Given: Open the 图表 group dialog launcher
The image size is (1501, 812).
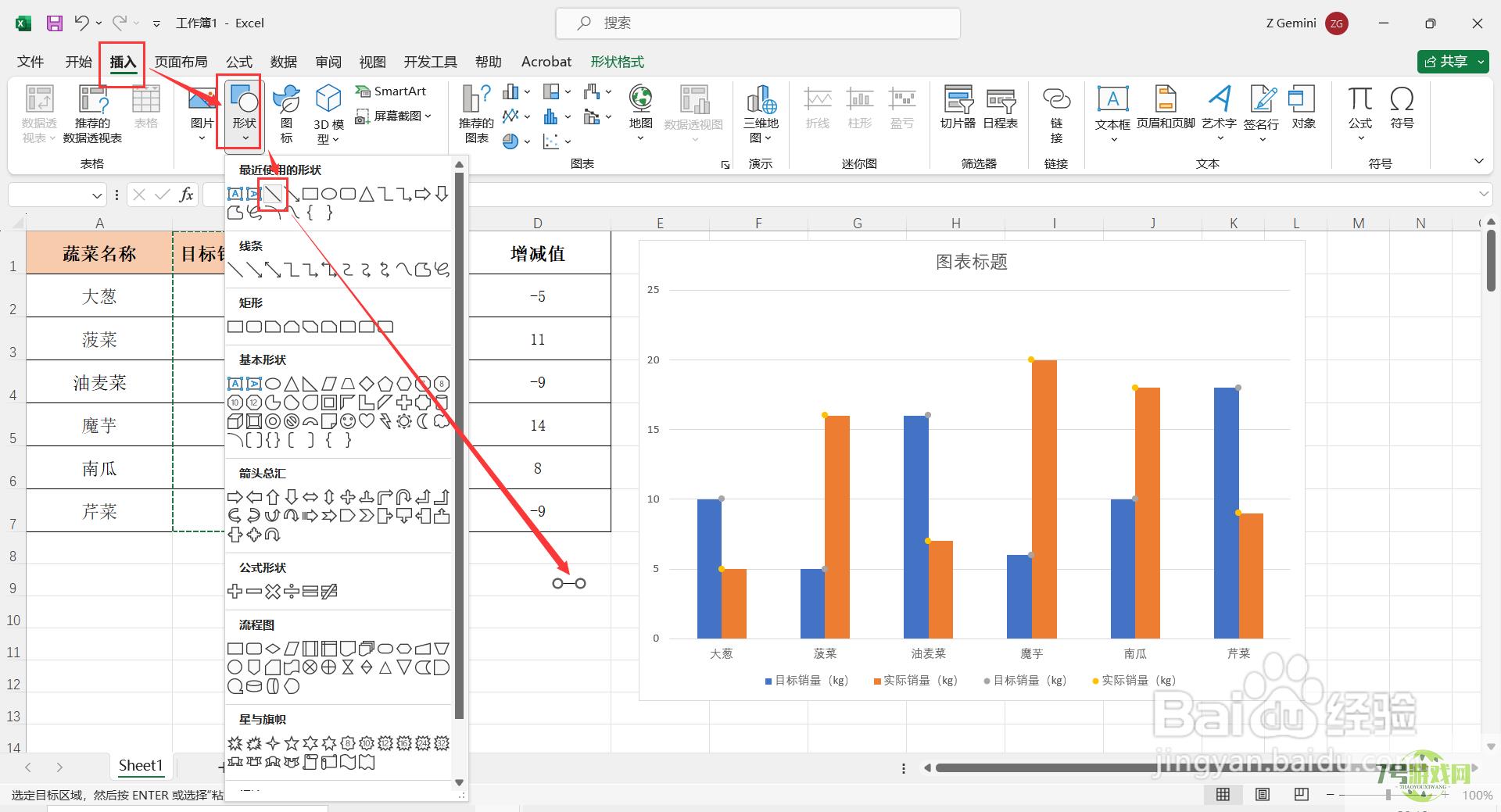Looking at the screenshot, I should pyautogui.click(x=725, y=164).
